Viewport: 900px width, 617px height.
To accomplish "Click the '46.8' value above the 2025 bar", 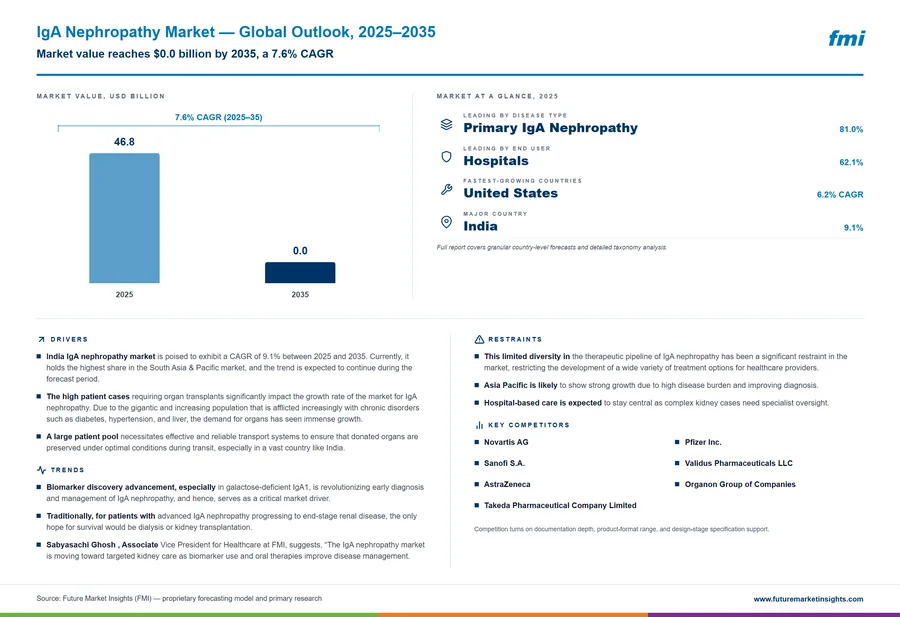I will [x=124, y=142].
